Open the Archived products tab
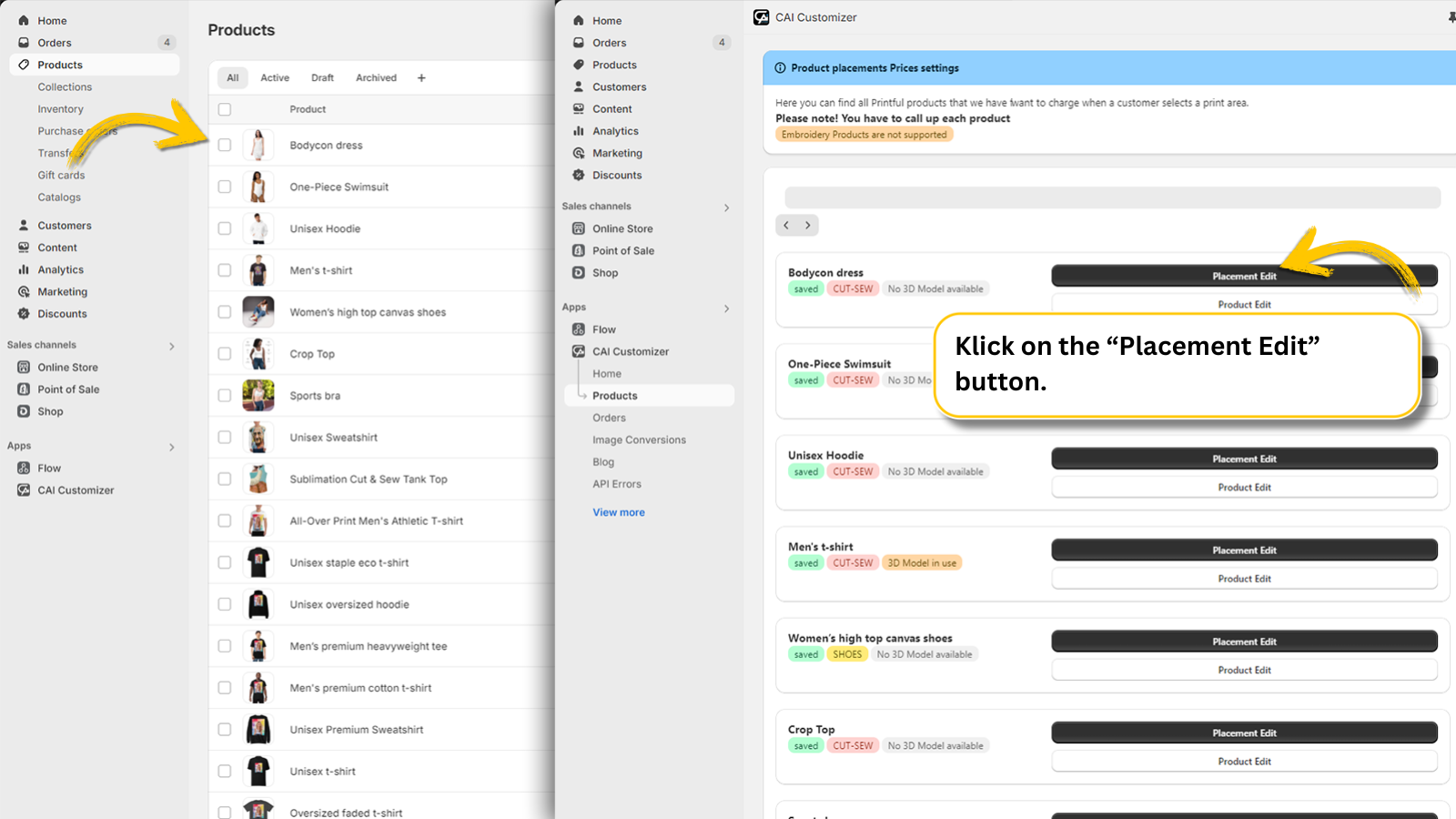 tap(376, 78)
